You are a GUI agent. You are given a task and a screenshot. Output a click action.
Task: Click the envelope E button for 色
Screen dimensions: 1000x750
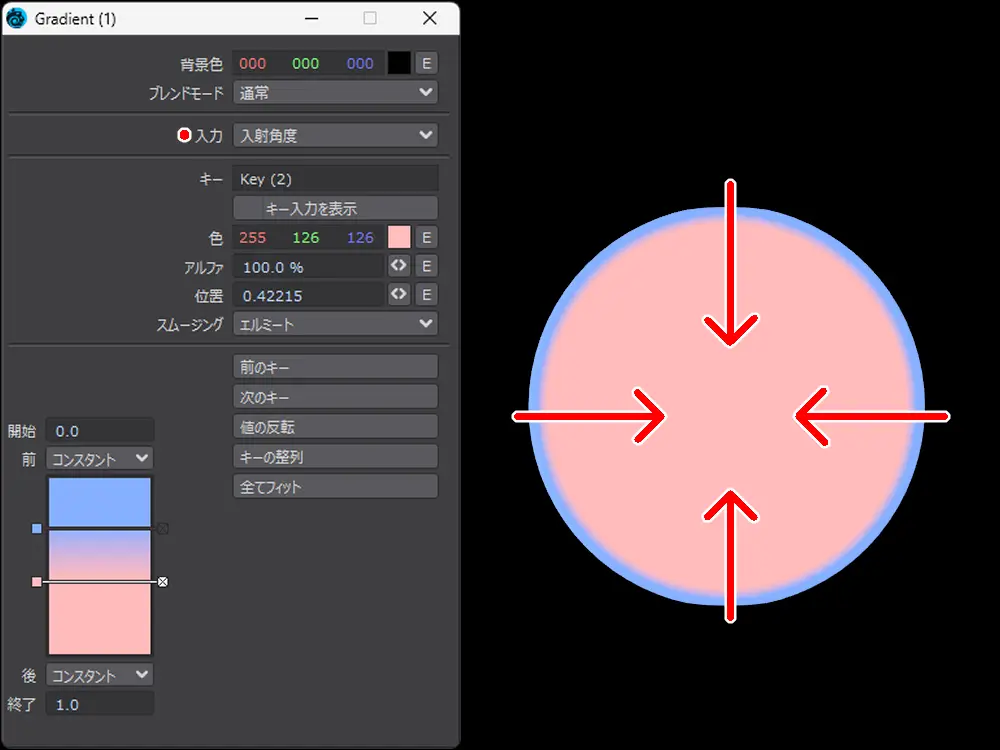click(426, 237)
